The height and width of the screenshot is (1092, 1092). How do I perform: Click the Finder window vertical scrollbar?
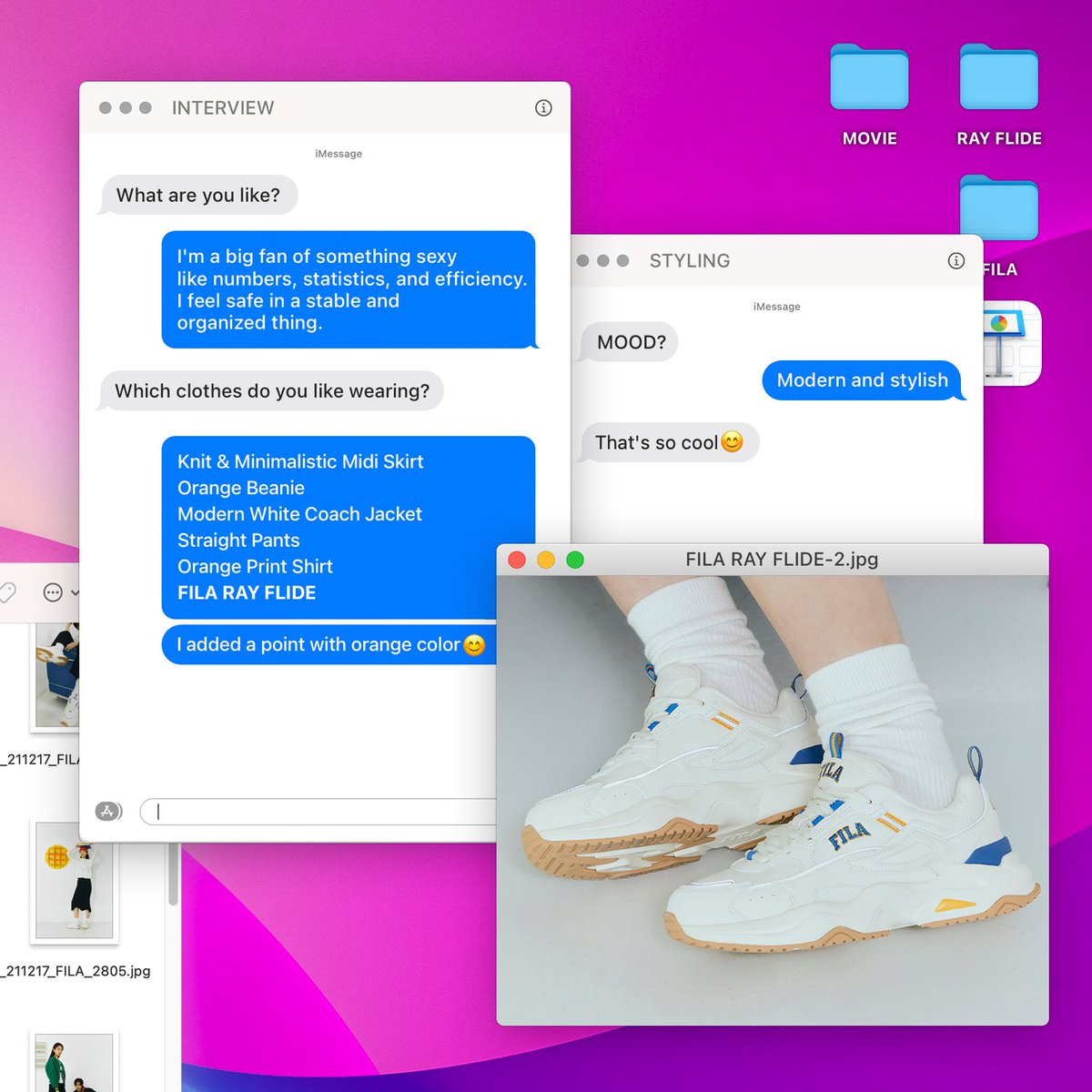point(173,874)
